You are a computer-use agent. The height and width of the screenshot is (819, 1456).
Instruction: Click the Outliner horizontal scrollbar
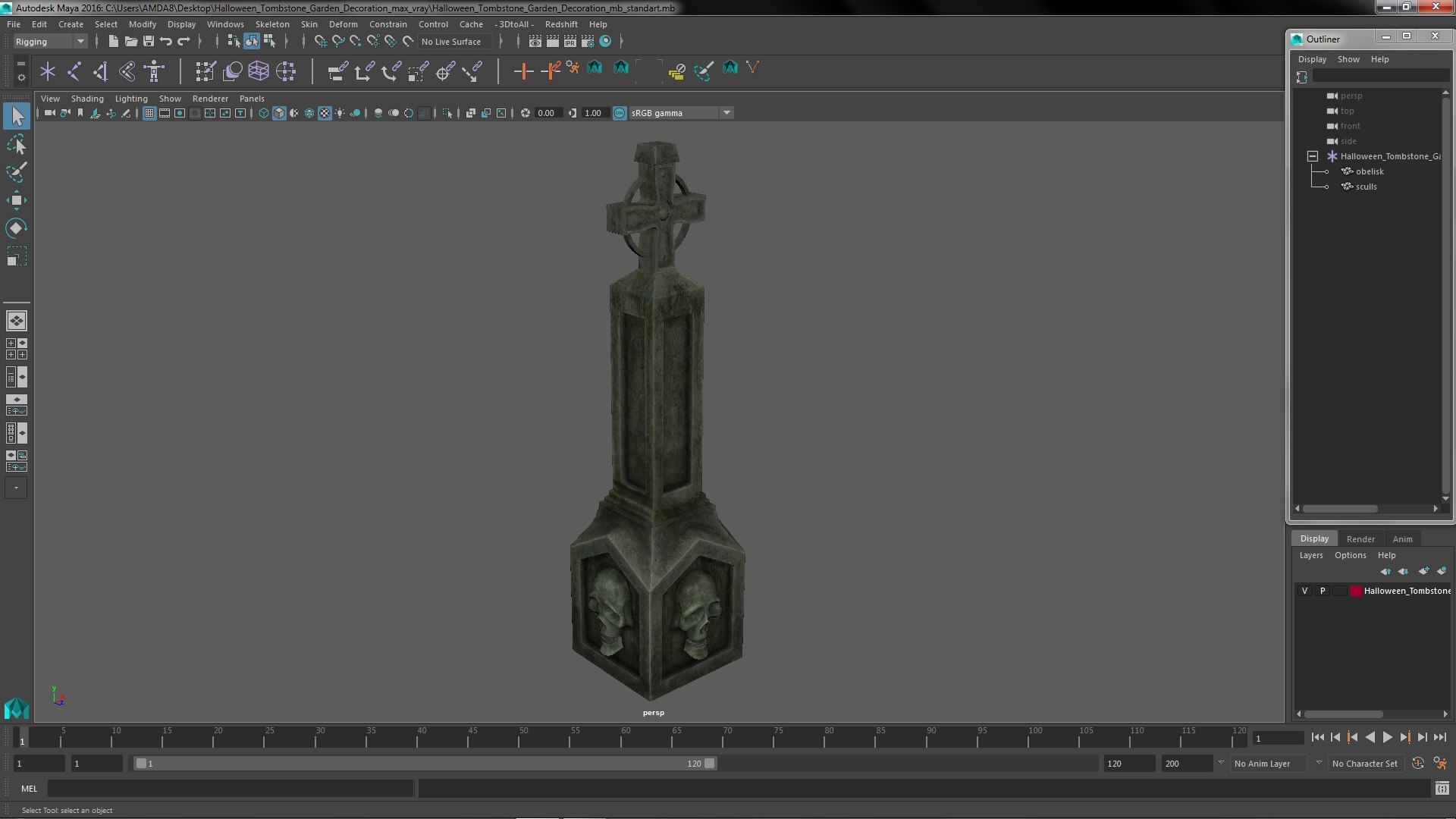coord(1341,508)
